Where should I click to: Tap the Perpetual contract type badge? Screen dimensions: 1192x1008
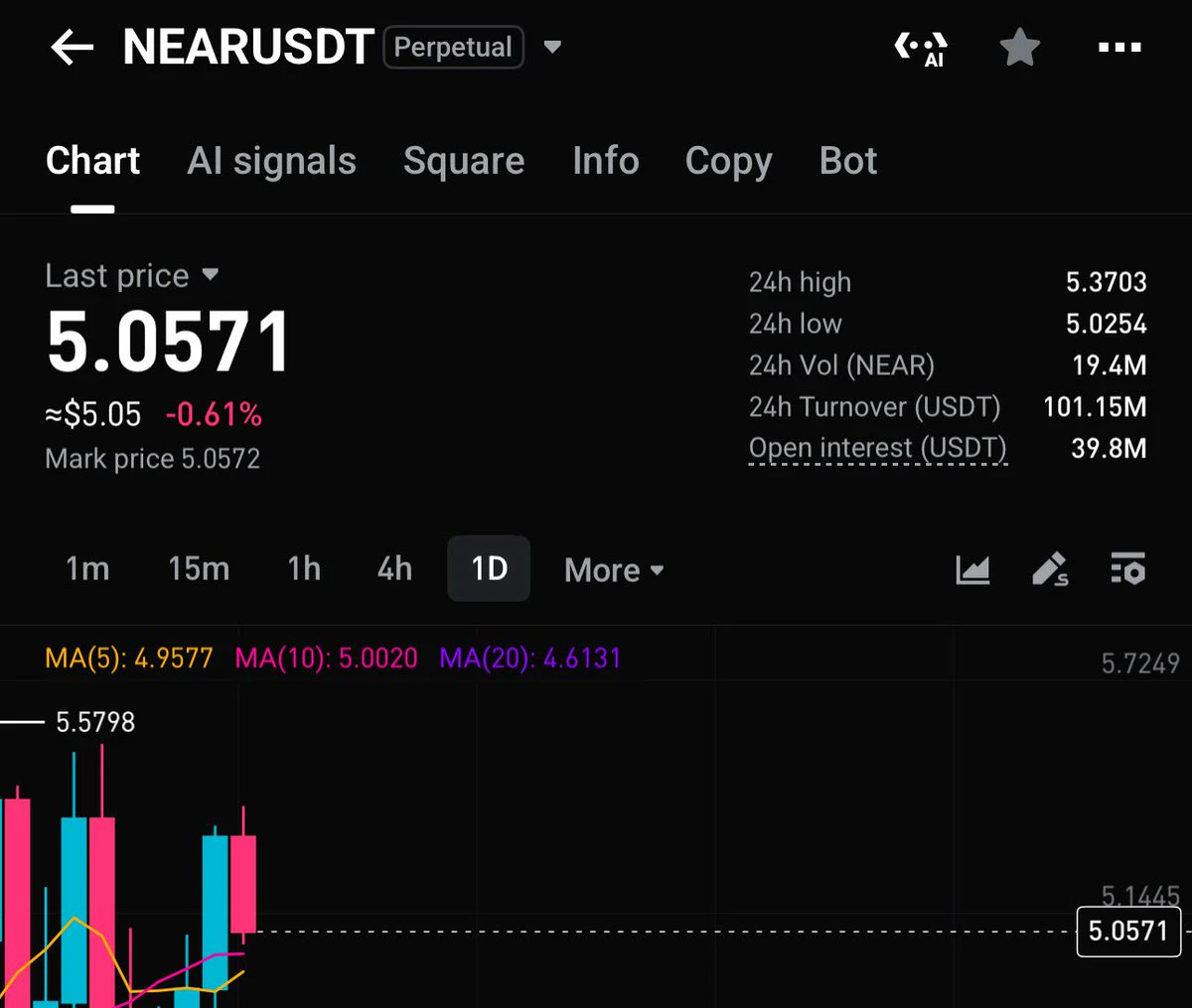coord(453,47)
